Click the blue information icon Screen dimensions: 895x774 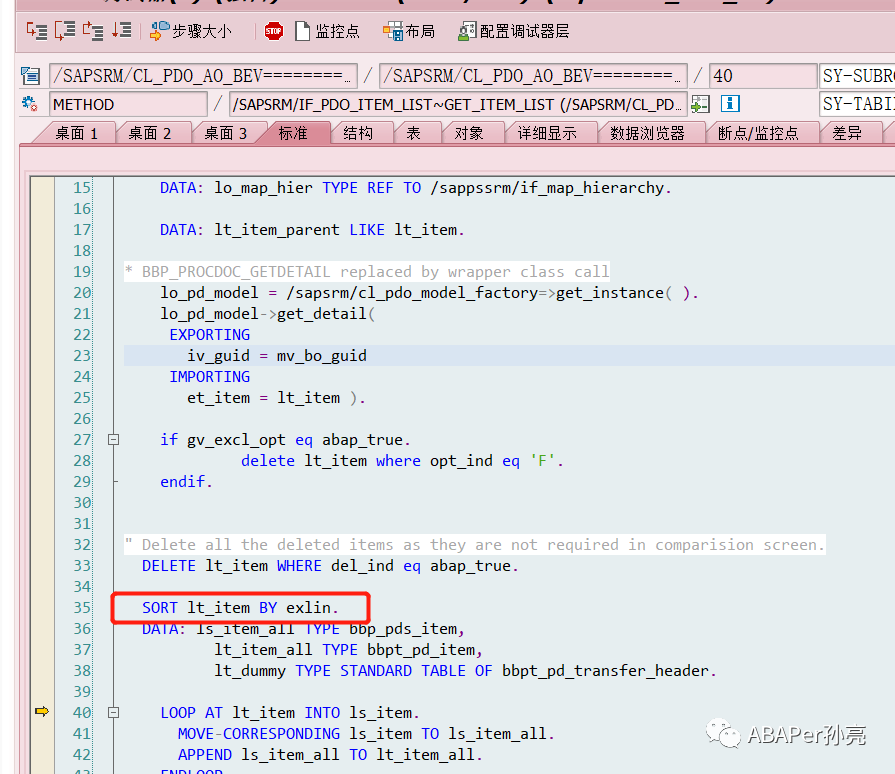click(x=730, y=104)
